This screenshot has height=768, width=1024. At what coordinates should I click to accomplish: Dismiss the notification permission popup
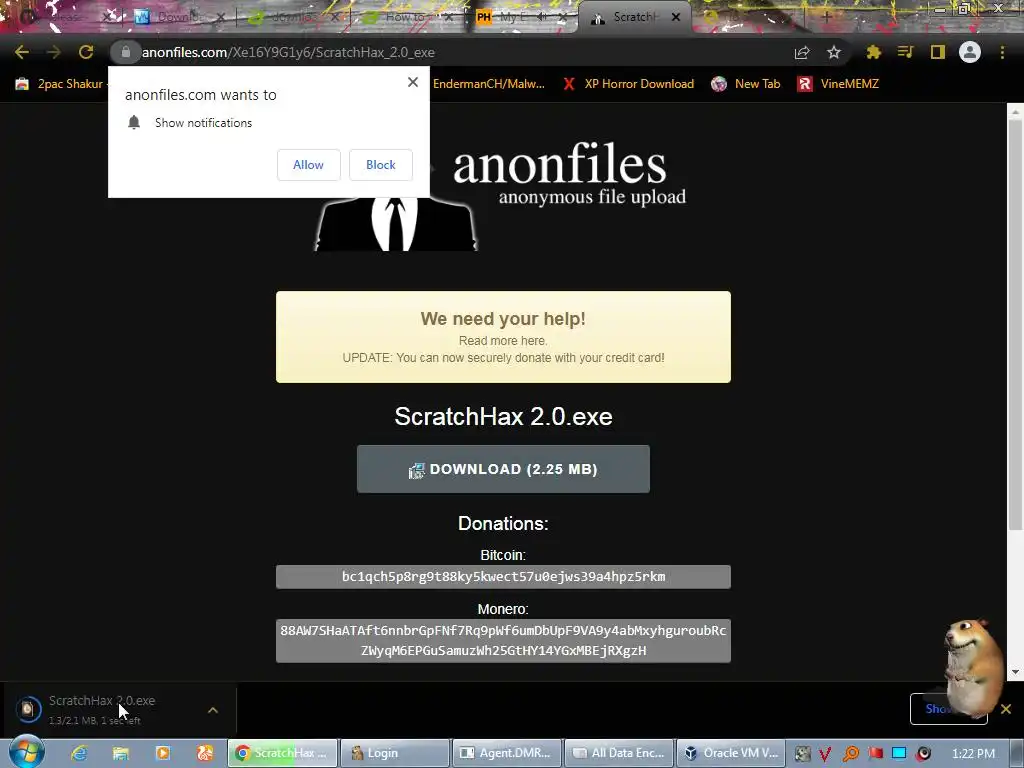coord(413,82)
